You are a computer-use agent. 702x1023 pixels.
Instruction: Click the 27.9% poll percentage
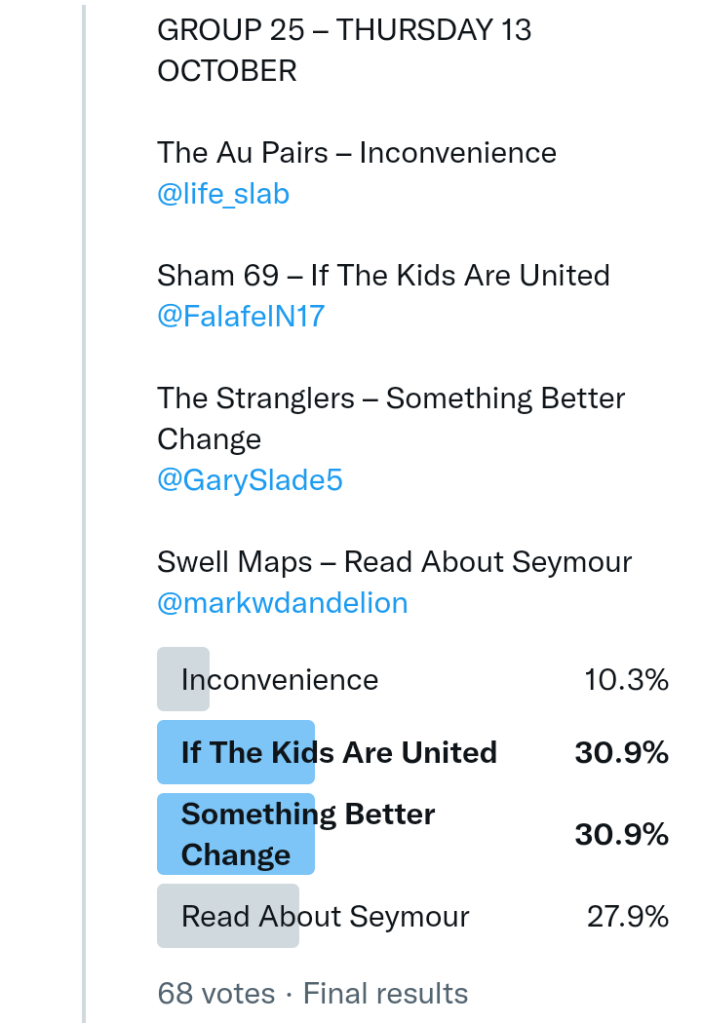tap(627, 916)
